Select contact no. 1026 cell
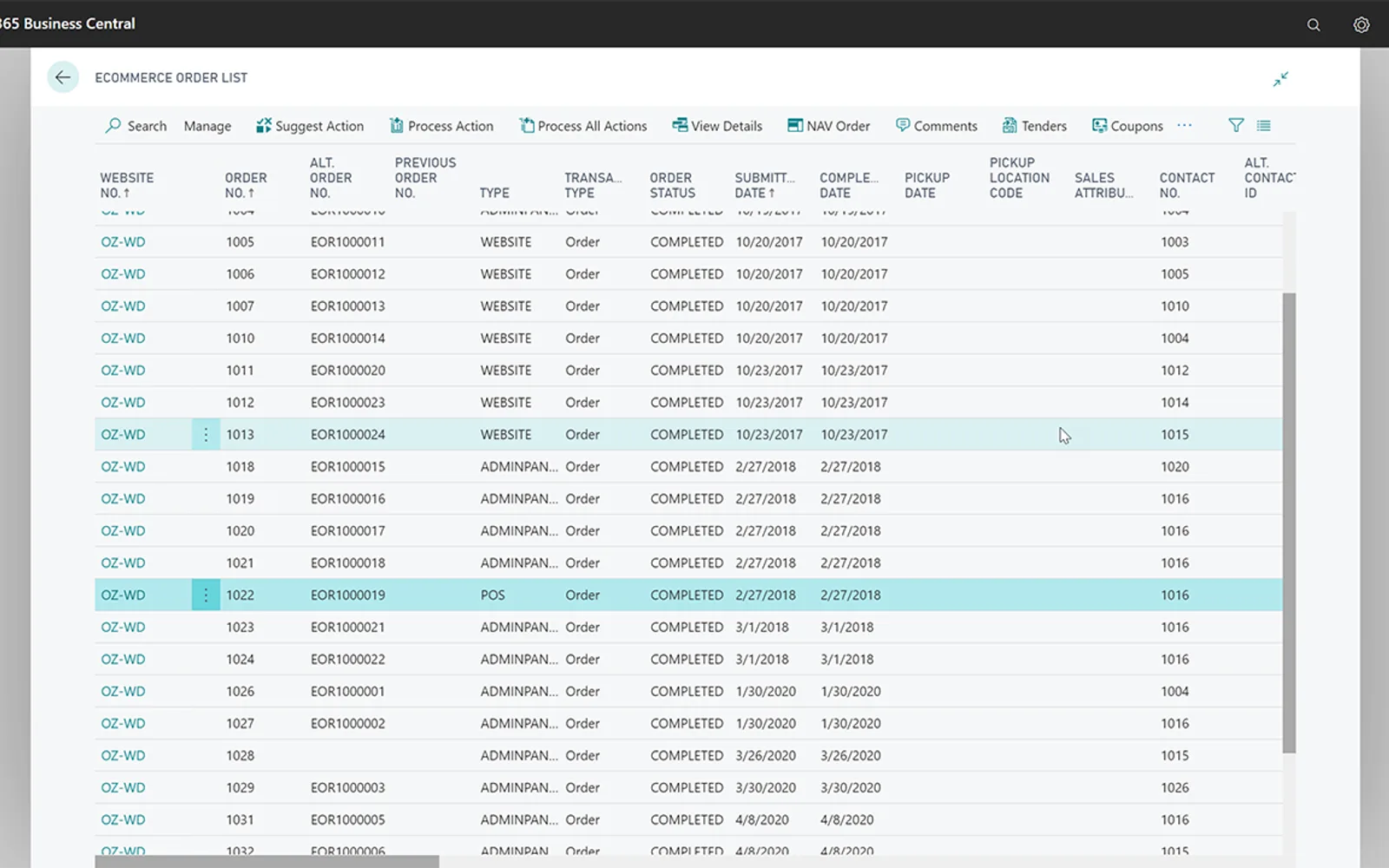 (1175, 788)
